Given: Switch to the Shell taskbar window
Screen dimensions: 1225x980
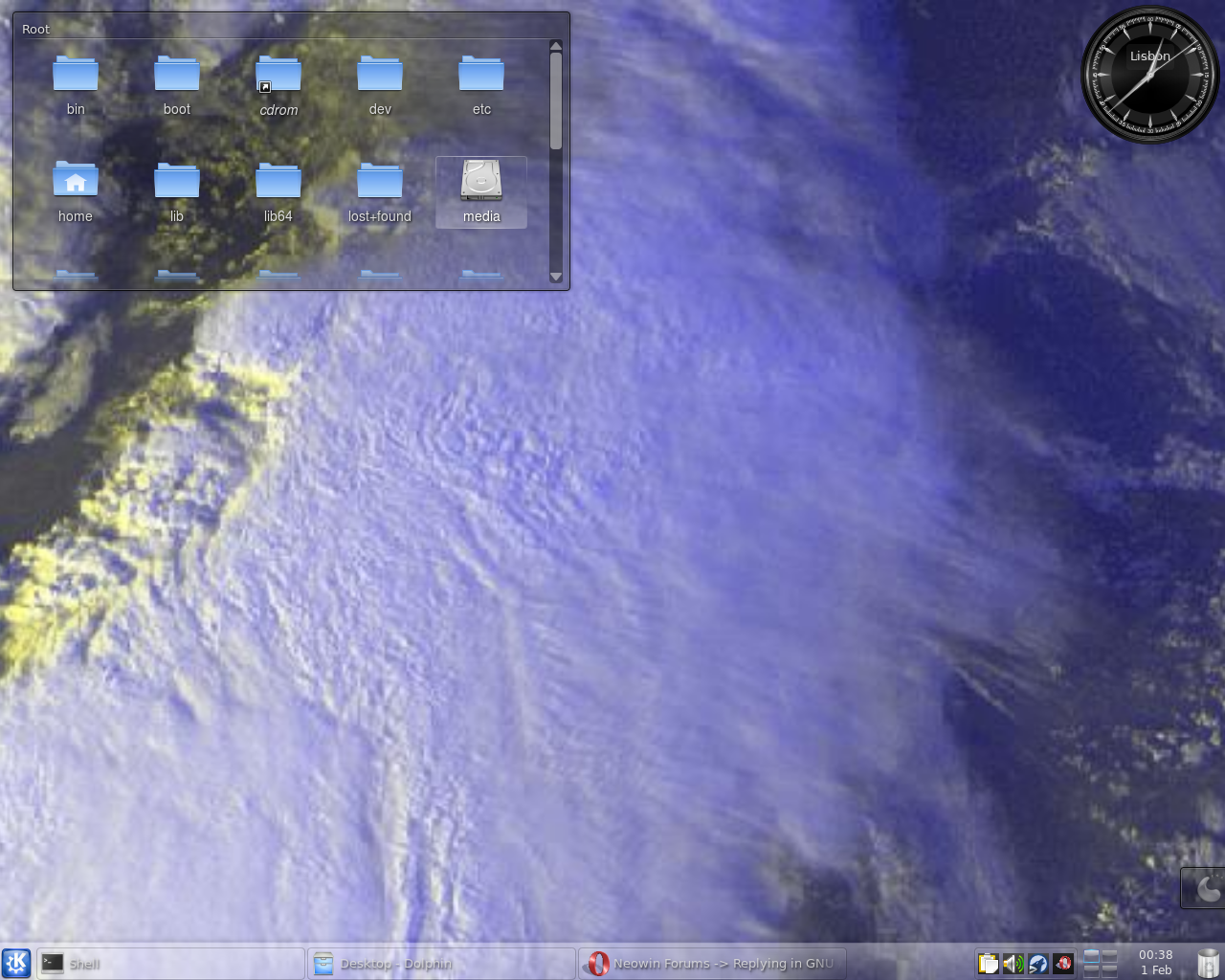Looking at the screenshot, I should click(x=171, y=963).
